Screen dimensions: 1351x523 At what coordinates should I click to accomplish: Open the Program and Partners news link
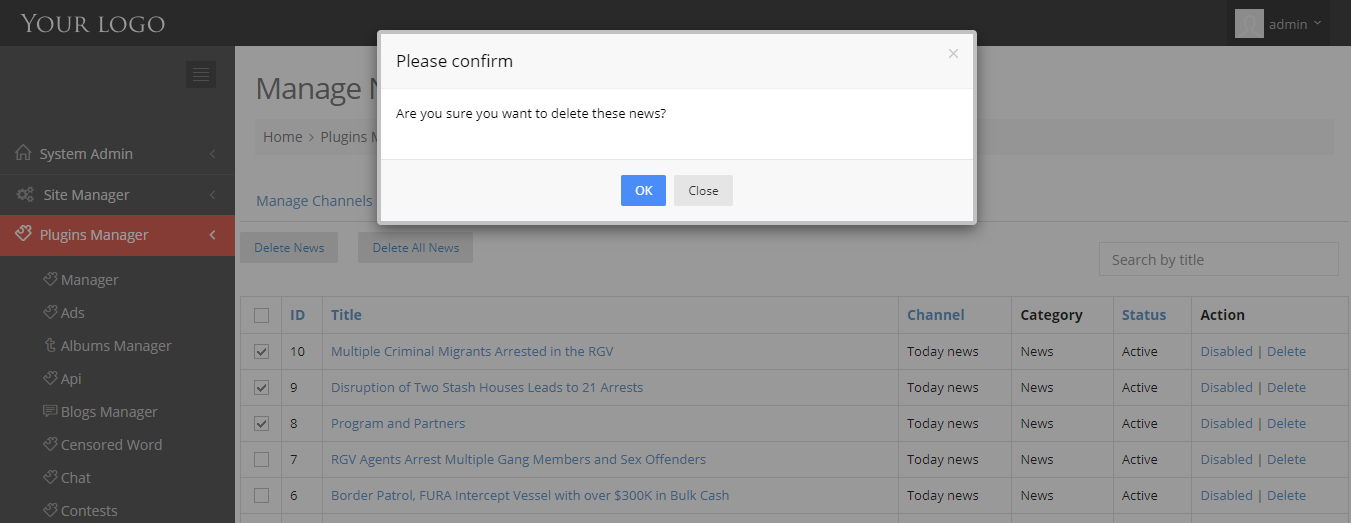(x=398, y=423)
